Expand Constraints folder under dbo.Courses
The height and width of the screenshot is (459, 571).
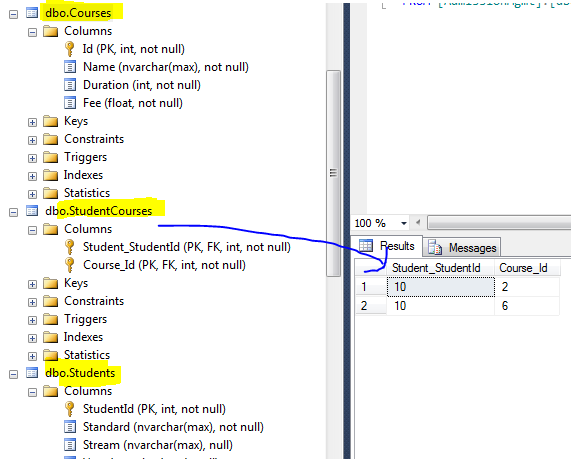pos(32,140)
